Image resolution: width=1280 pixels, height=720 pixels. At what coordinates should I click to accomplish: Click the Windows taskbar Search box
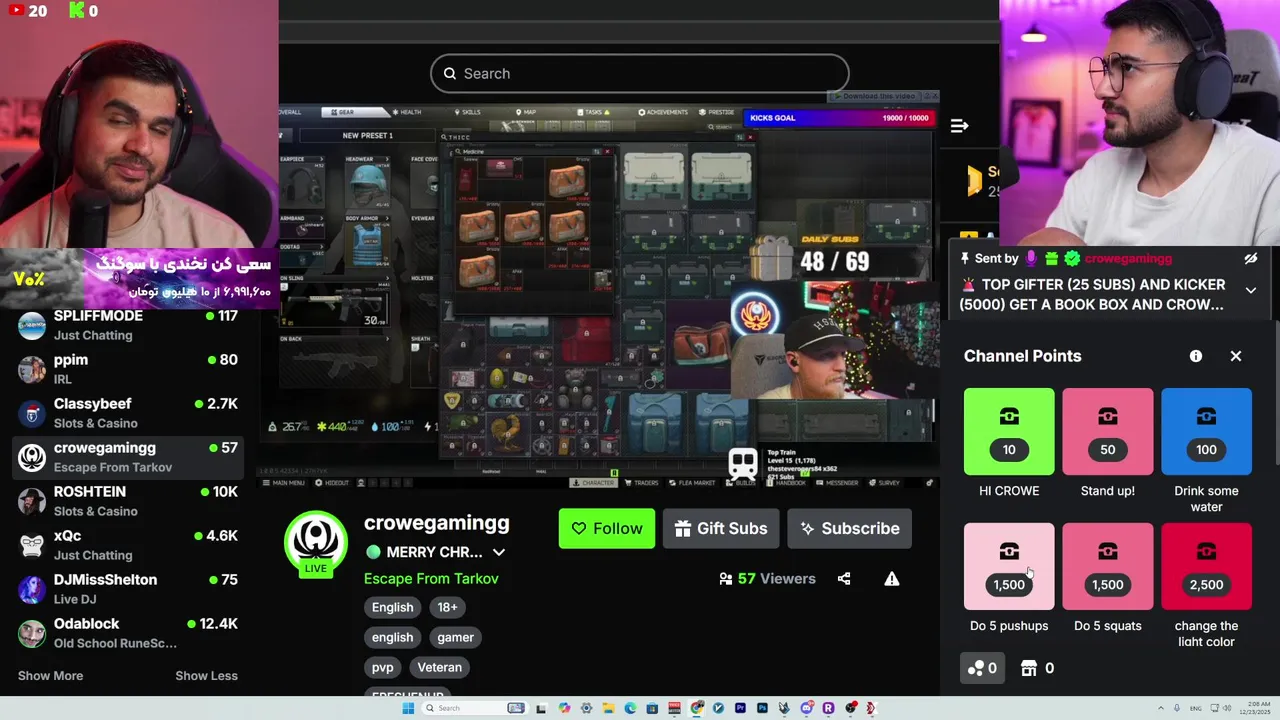click(475, 708)
